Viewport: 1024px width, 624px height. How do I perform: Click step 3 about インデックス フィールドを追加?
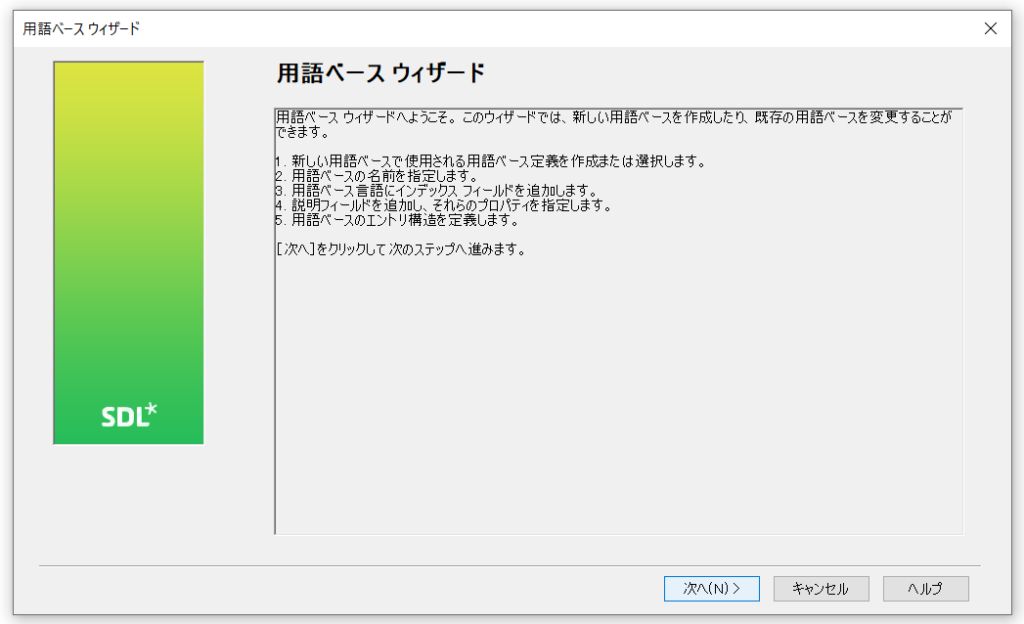436,191
